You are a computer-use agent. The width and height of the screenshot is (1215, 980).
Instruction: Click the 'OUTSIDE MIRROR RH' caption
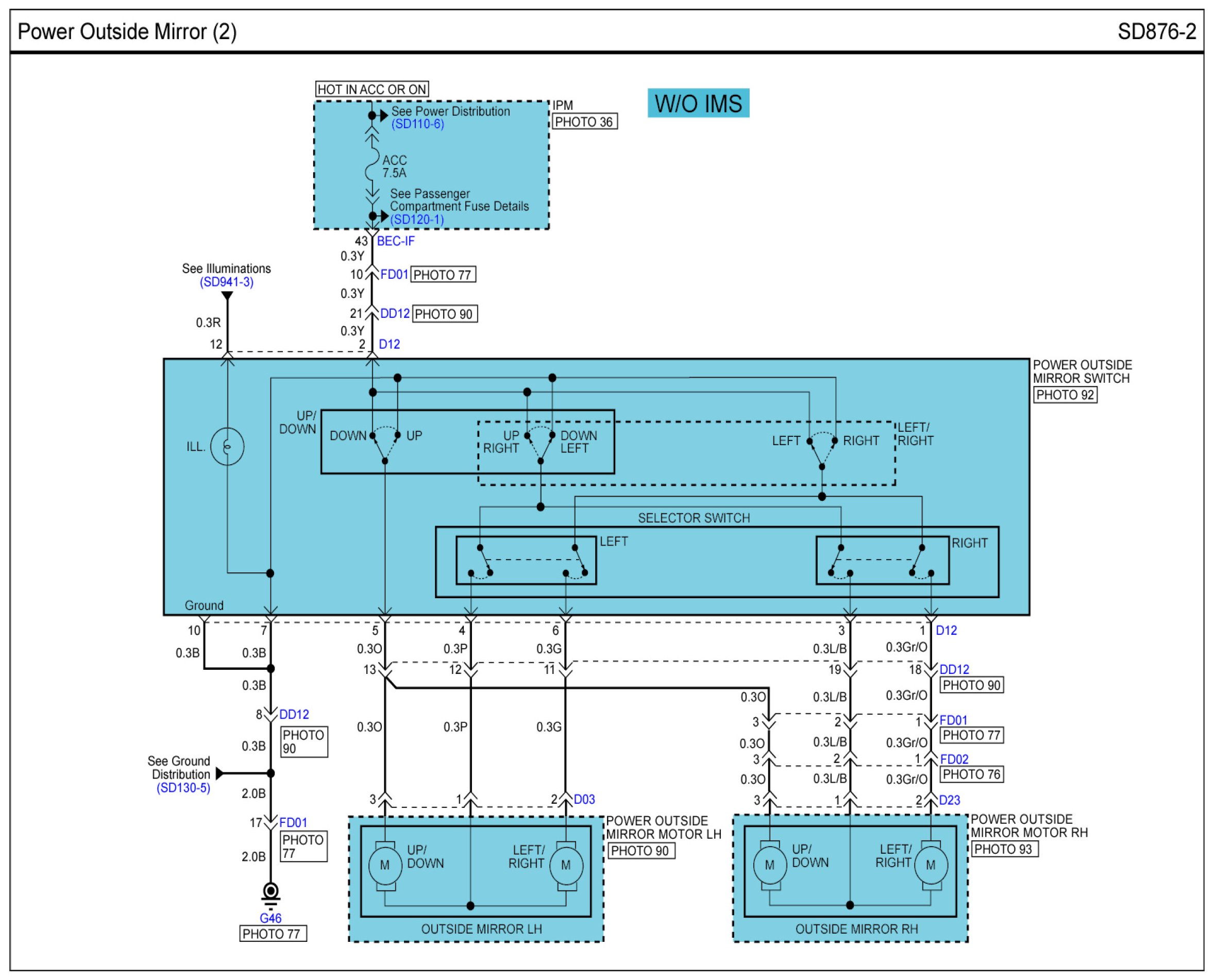[856, 929]
